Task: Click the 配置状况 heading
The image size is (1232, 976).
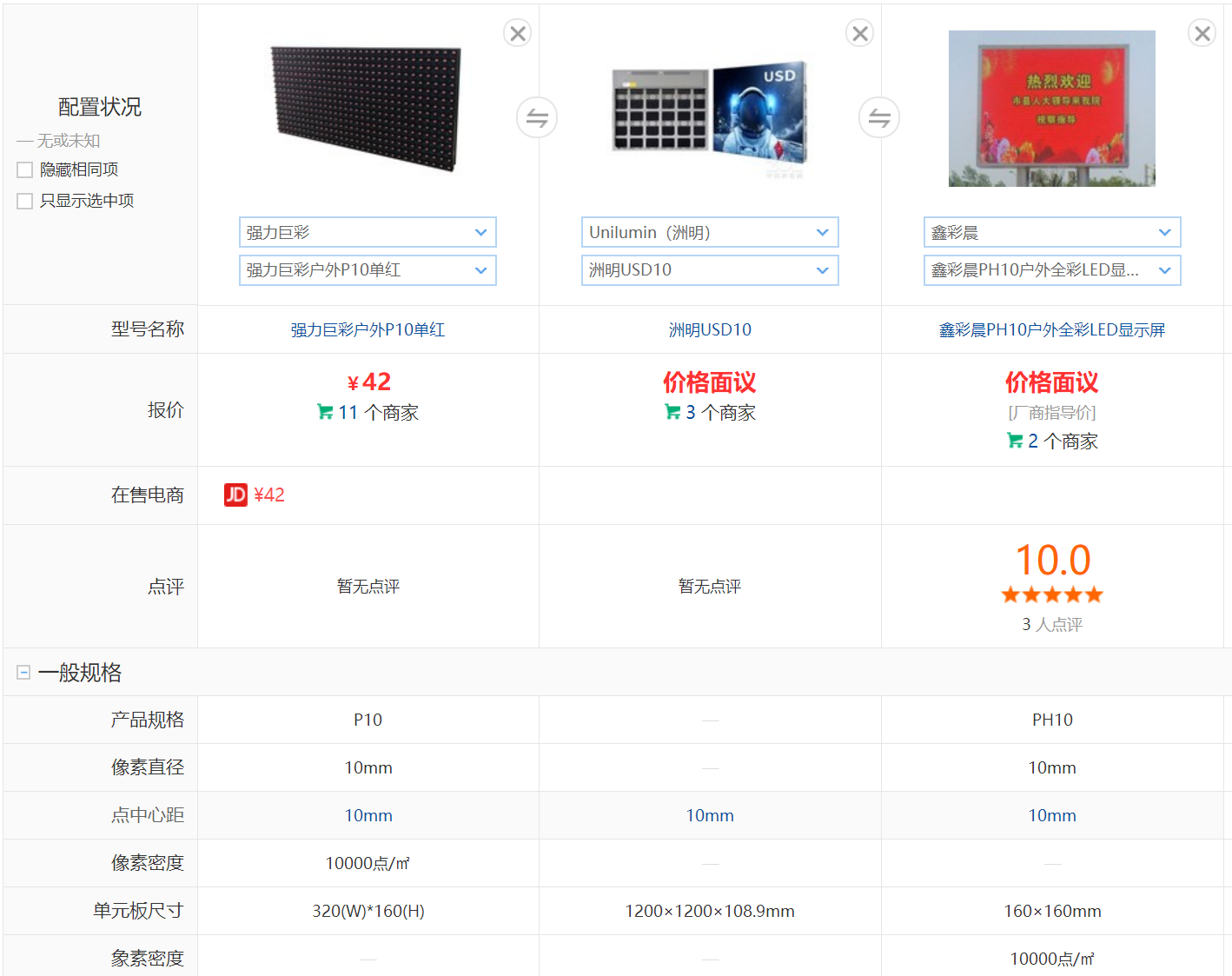Action: (100, 107)
